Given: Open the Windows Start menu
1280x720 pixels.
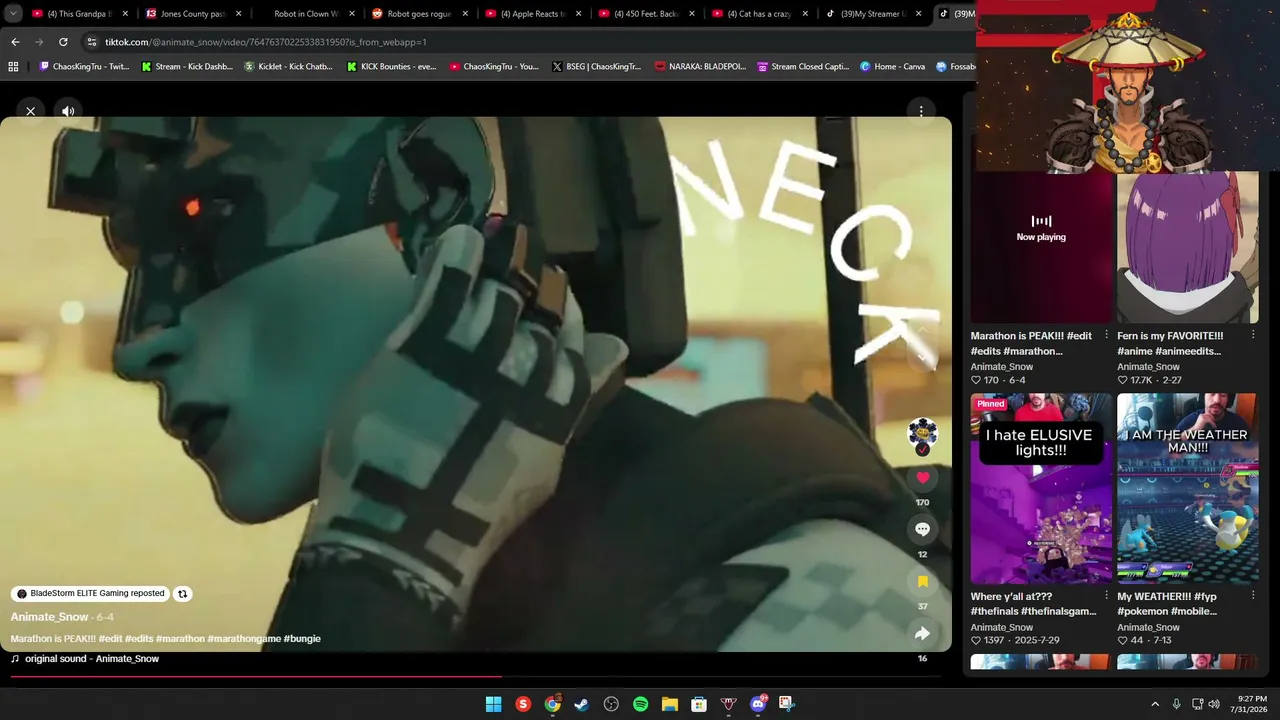Looking at the screenshot, I should point(493,704).
